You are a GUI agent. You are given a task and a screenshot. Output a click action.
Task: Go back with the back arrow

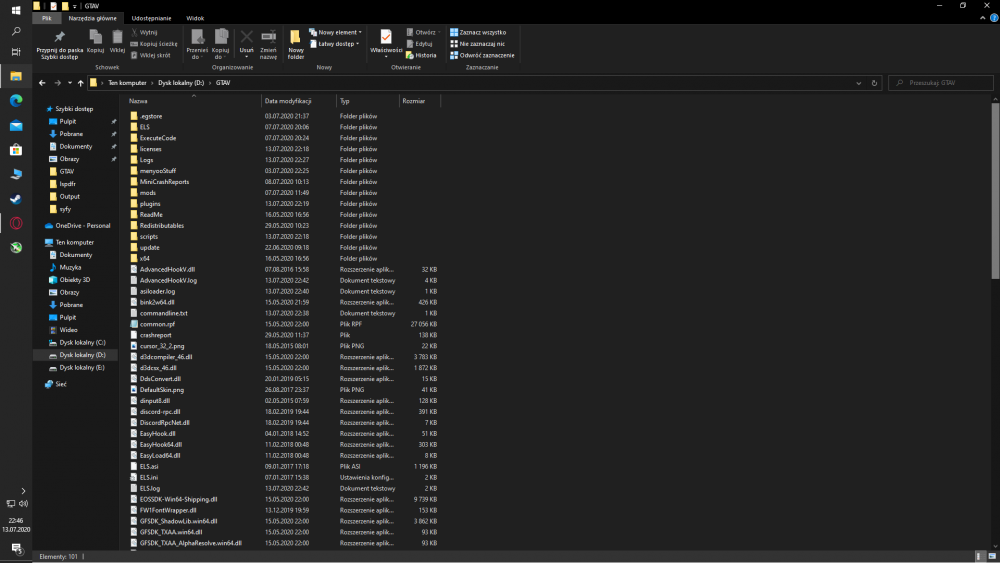point(42,83)
